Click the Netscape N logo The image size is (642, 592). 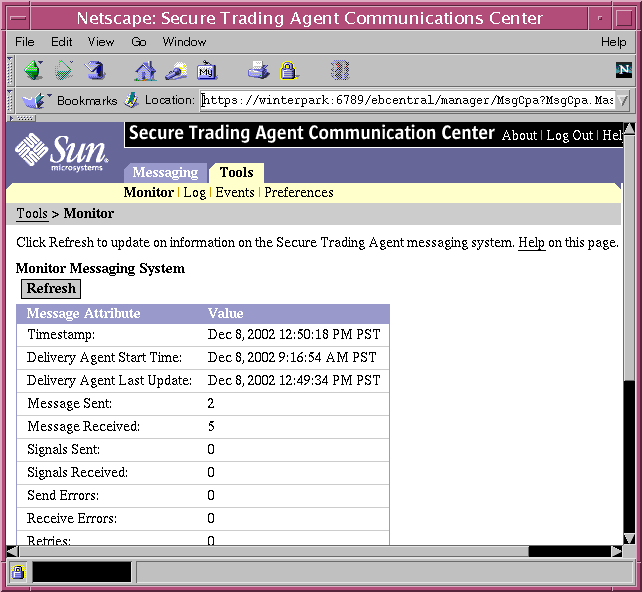click(624, 70)
